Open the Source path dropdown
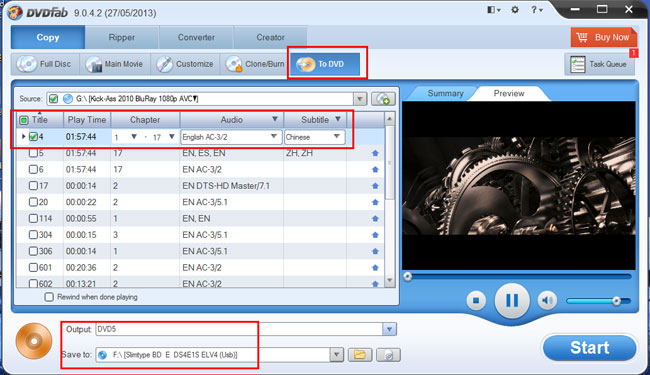This screenshot has height=375, width=650. (360, 99)
